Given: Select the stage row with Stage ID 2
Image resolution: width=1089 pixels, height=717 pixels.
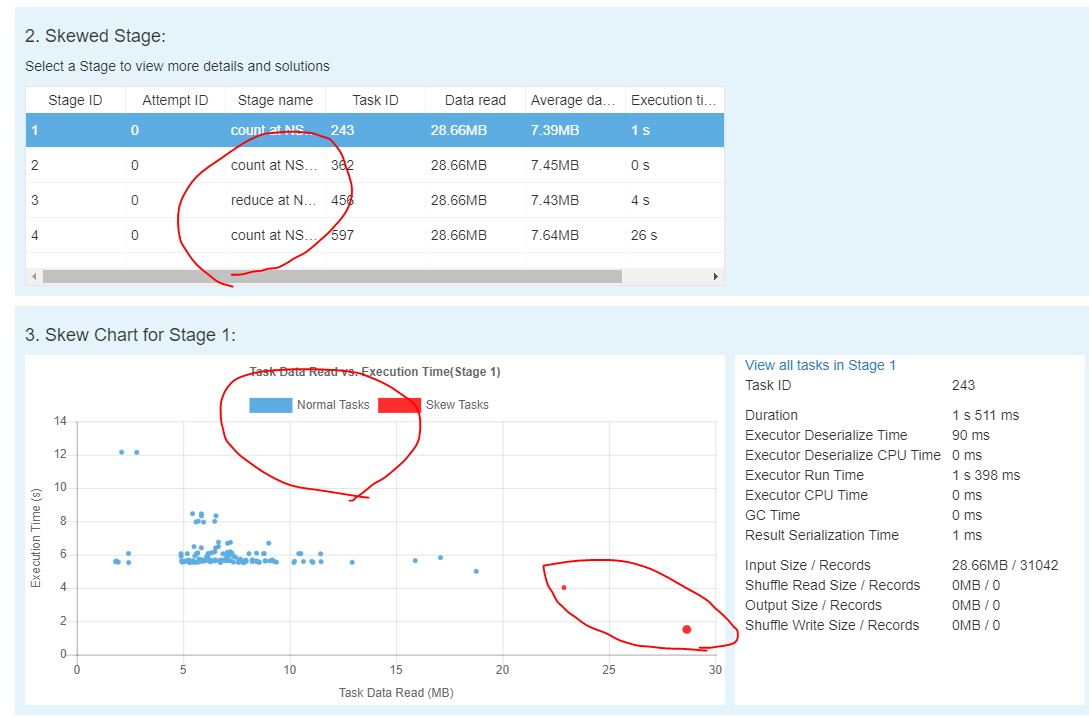Looking at the screenshot, I should click(375, 165).
